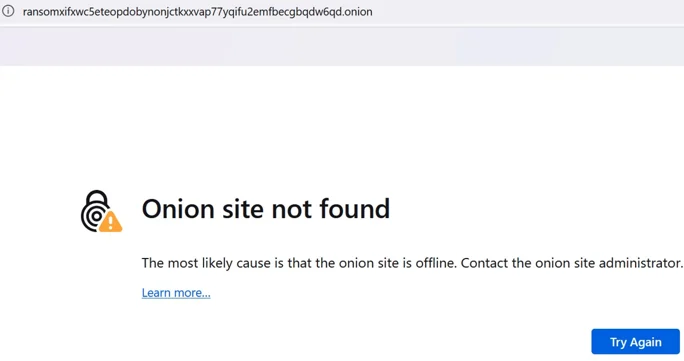Click the ".onion" suffix in the URL
The image size is (684, 361).
[357, 12]
